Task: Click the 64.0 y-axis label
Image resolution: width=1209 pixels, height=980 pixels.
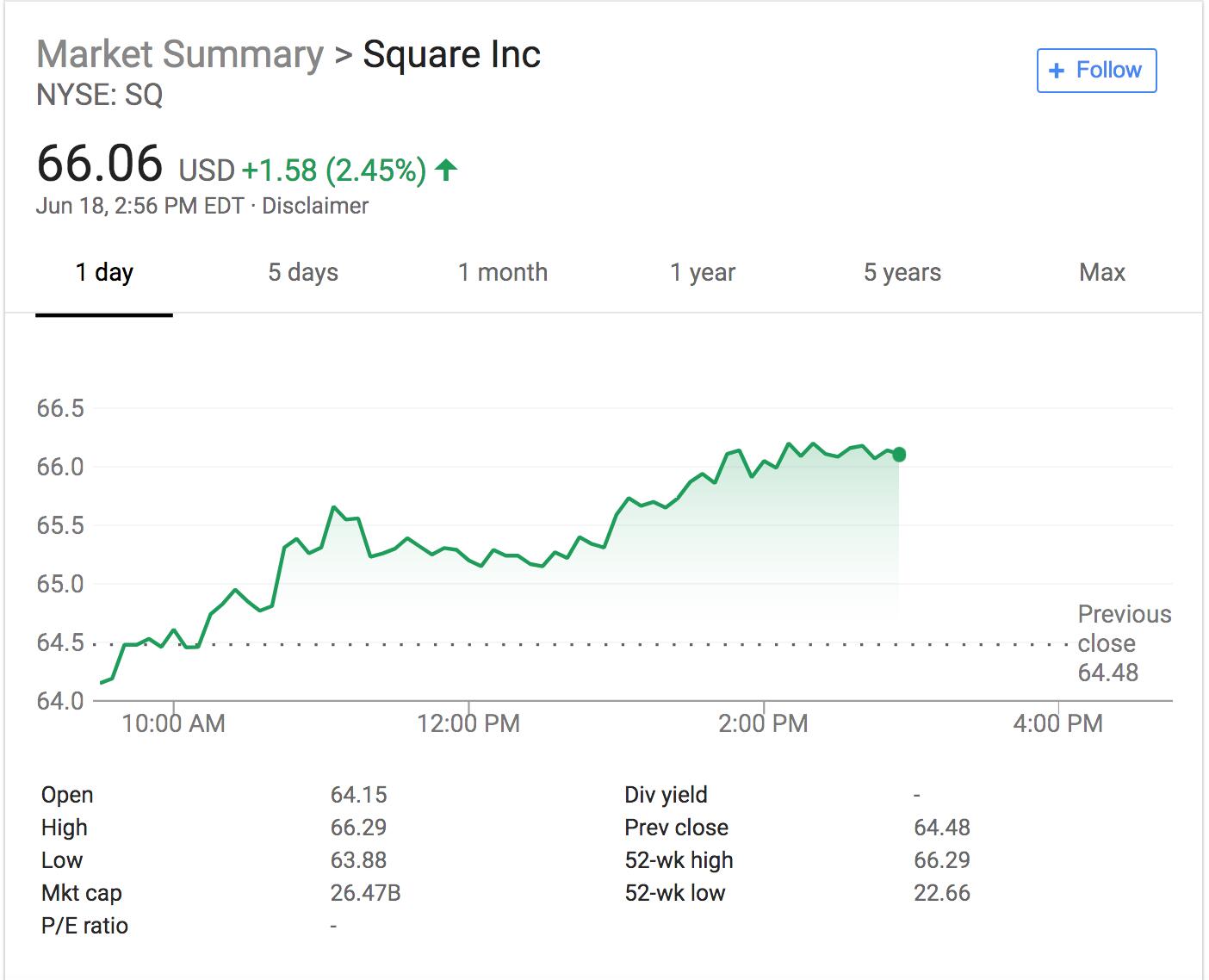Action: tap(60, 701)
